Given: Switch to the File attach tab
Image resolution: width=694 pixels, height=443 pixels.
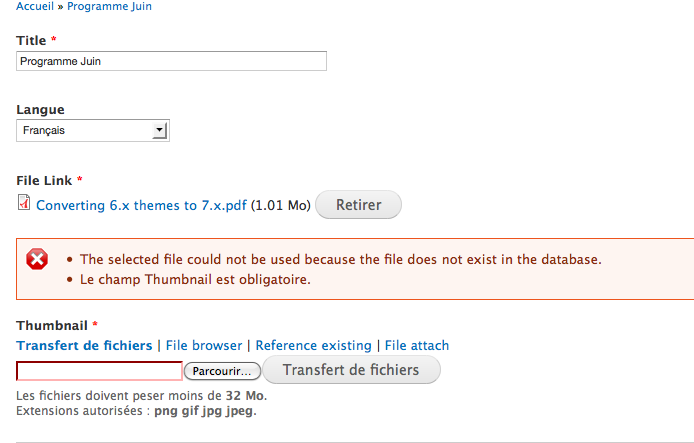Looking at the screenshot, I should click(417, 345).
